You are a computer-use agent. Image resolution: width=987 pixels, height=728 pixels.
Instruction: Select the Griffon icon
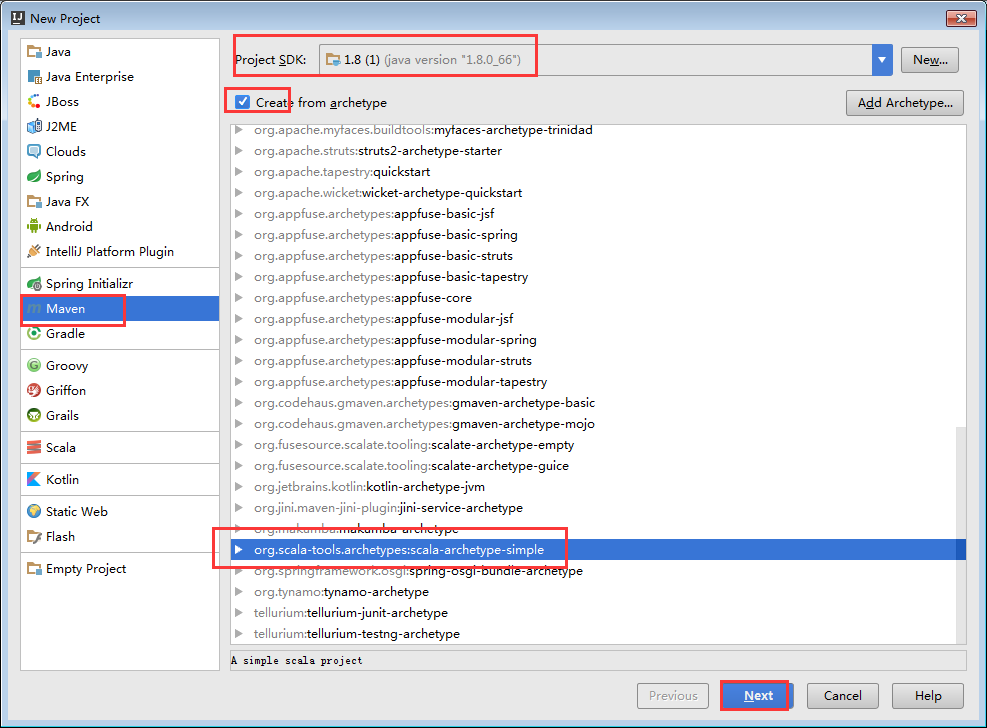pyautogui.click(x=34, y=391)
